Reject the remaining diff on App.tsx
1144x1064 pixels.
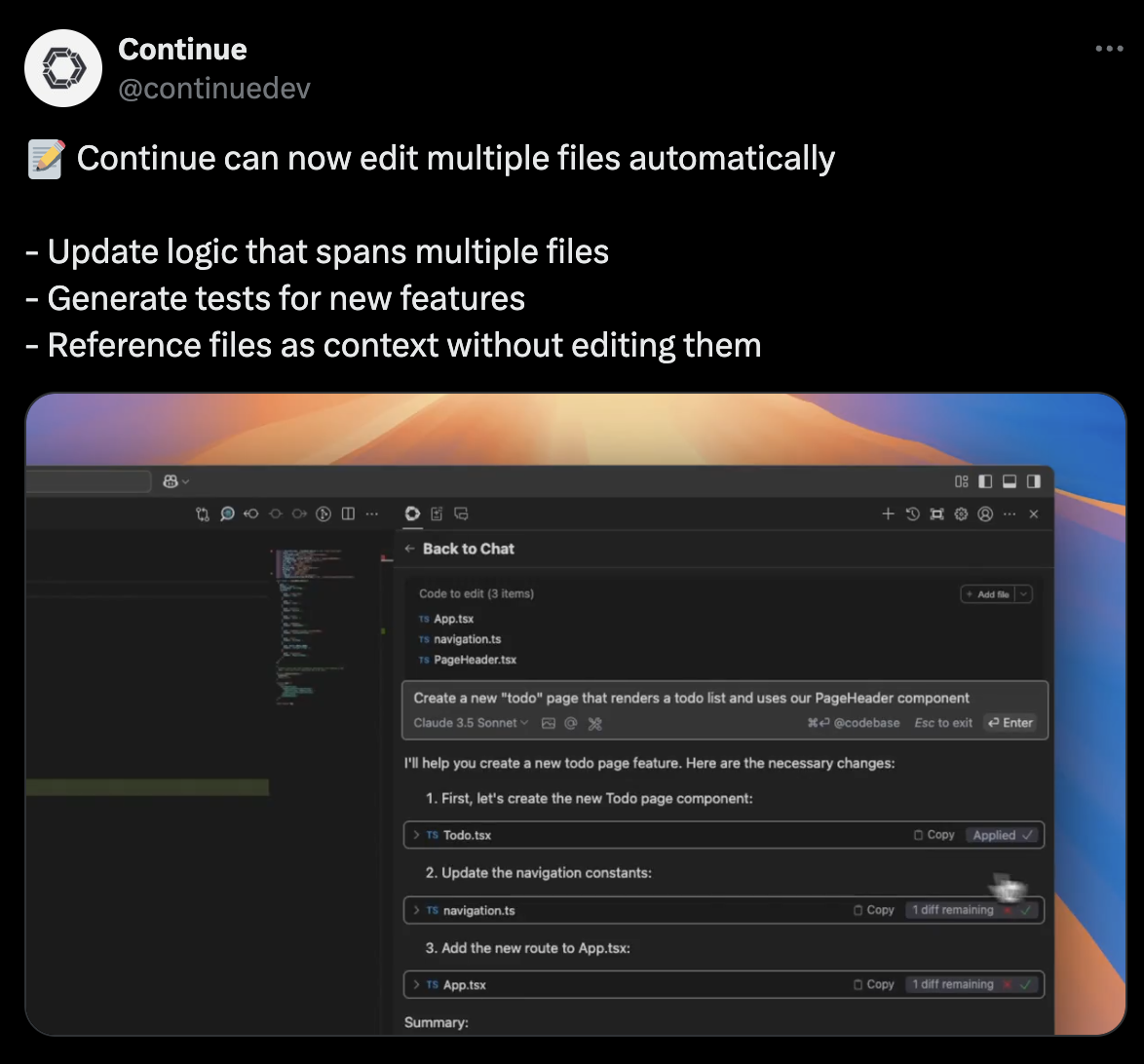click(1008, 984)
